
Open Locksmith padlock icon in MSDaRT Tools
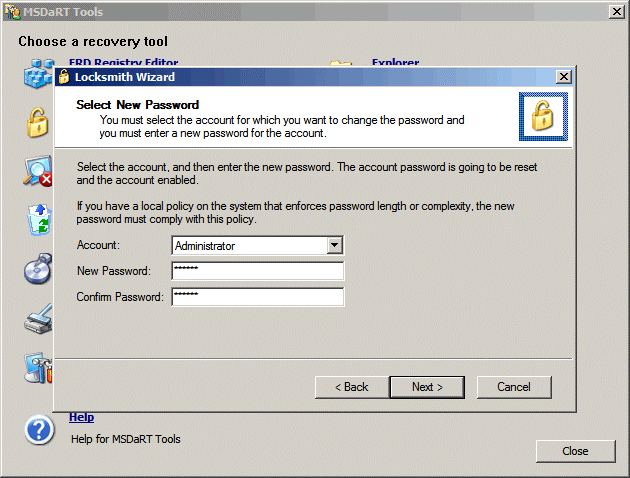(x=38, y=123)
